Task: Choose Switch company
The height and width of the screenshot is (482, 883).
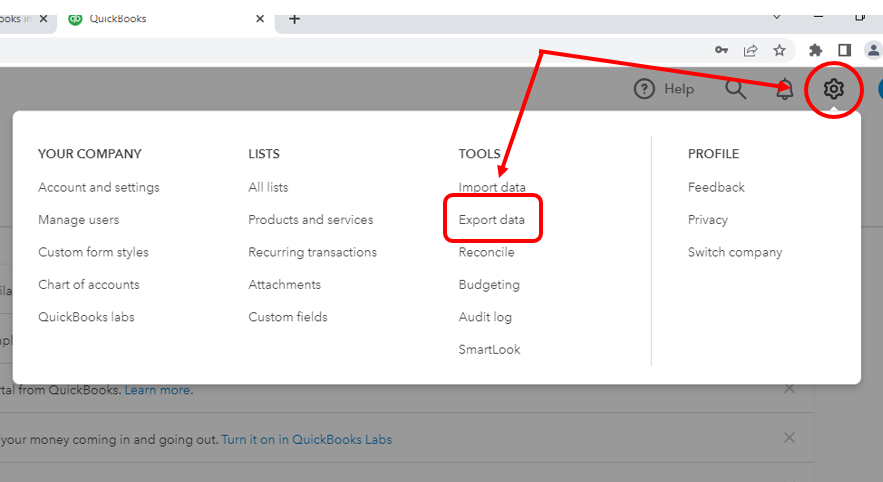Action: 735,252
